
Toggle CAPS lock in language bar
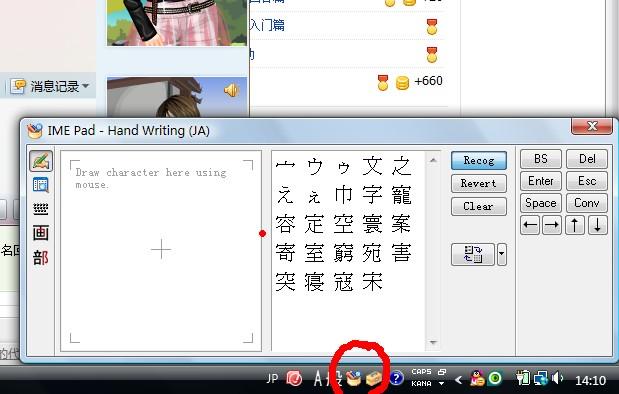click(421, 372)
